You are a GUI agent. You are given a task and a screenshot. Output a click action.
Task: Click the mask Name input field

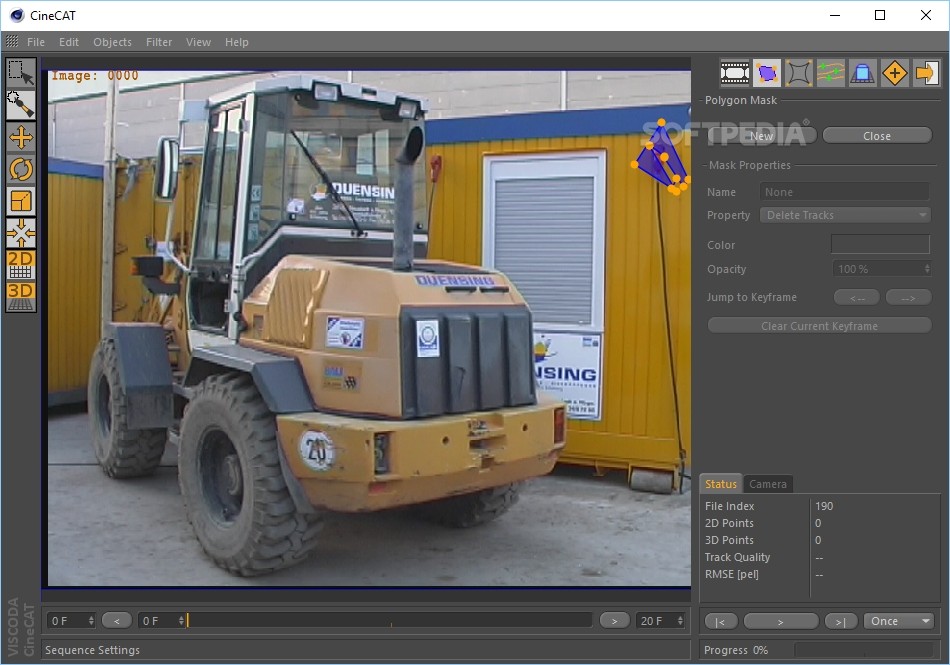click(x=845, y=192)
